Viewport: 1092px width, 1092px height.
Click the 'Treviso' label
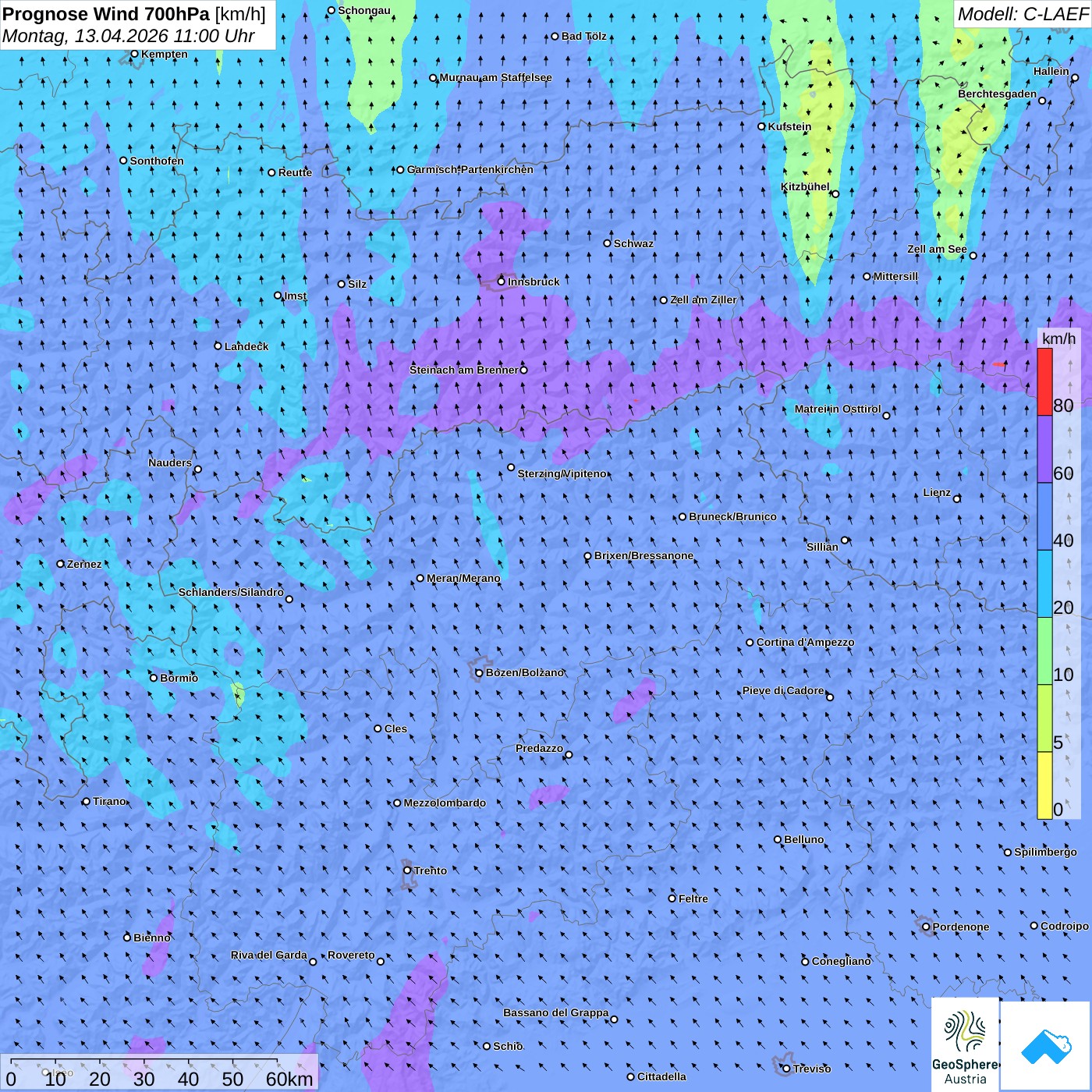812,1069
